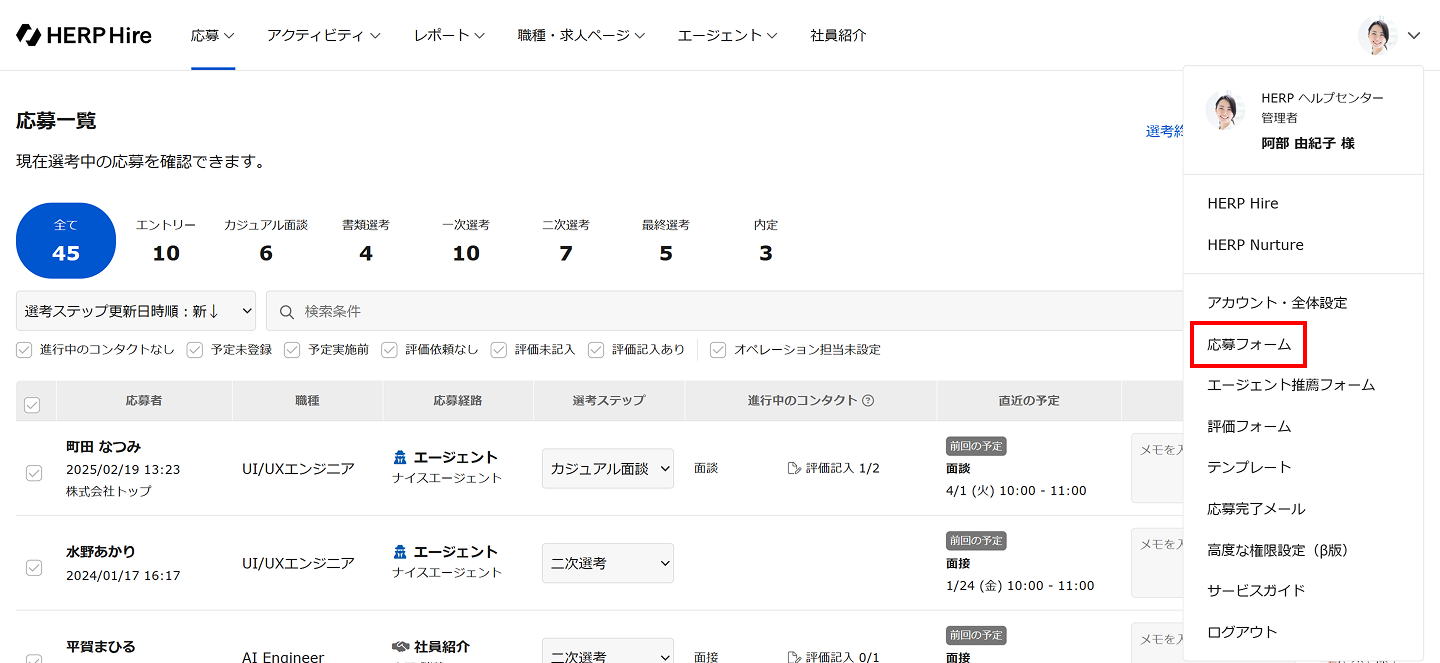This screenshot has width=1440, height=663.
Task: Click memo field in 町田 なつみ row
Action: coord(1157,468)
